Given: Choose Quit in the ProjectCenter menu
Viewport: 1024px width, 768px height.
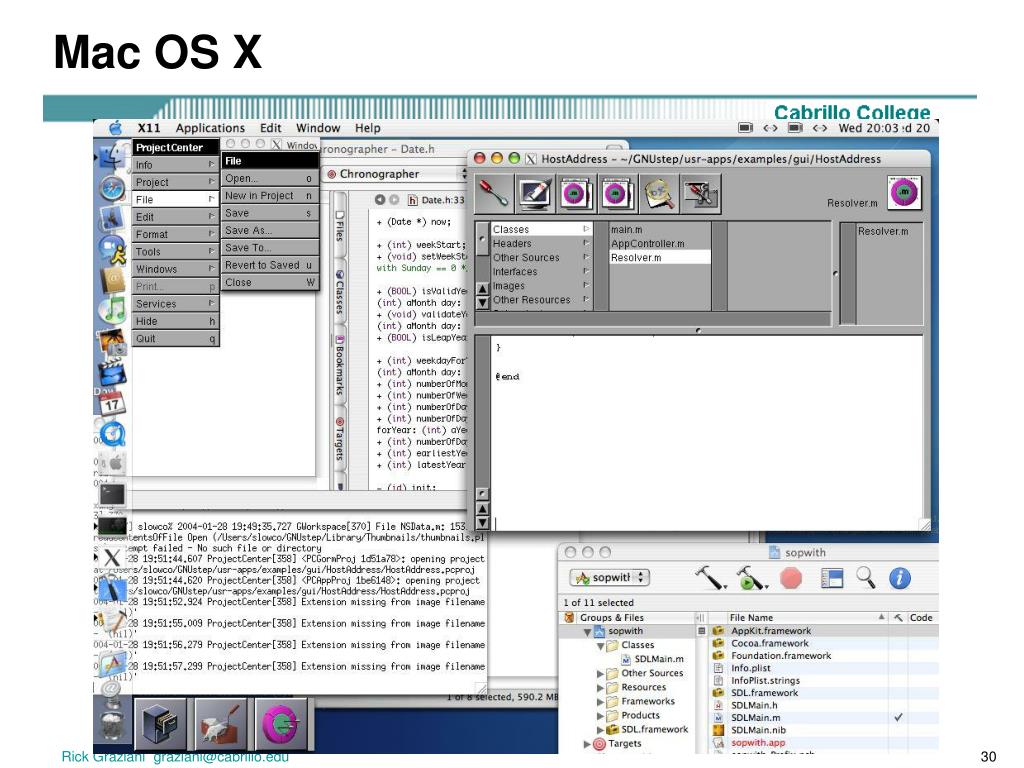Looking at the screenshot, I should click(x=176, y=338).
